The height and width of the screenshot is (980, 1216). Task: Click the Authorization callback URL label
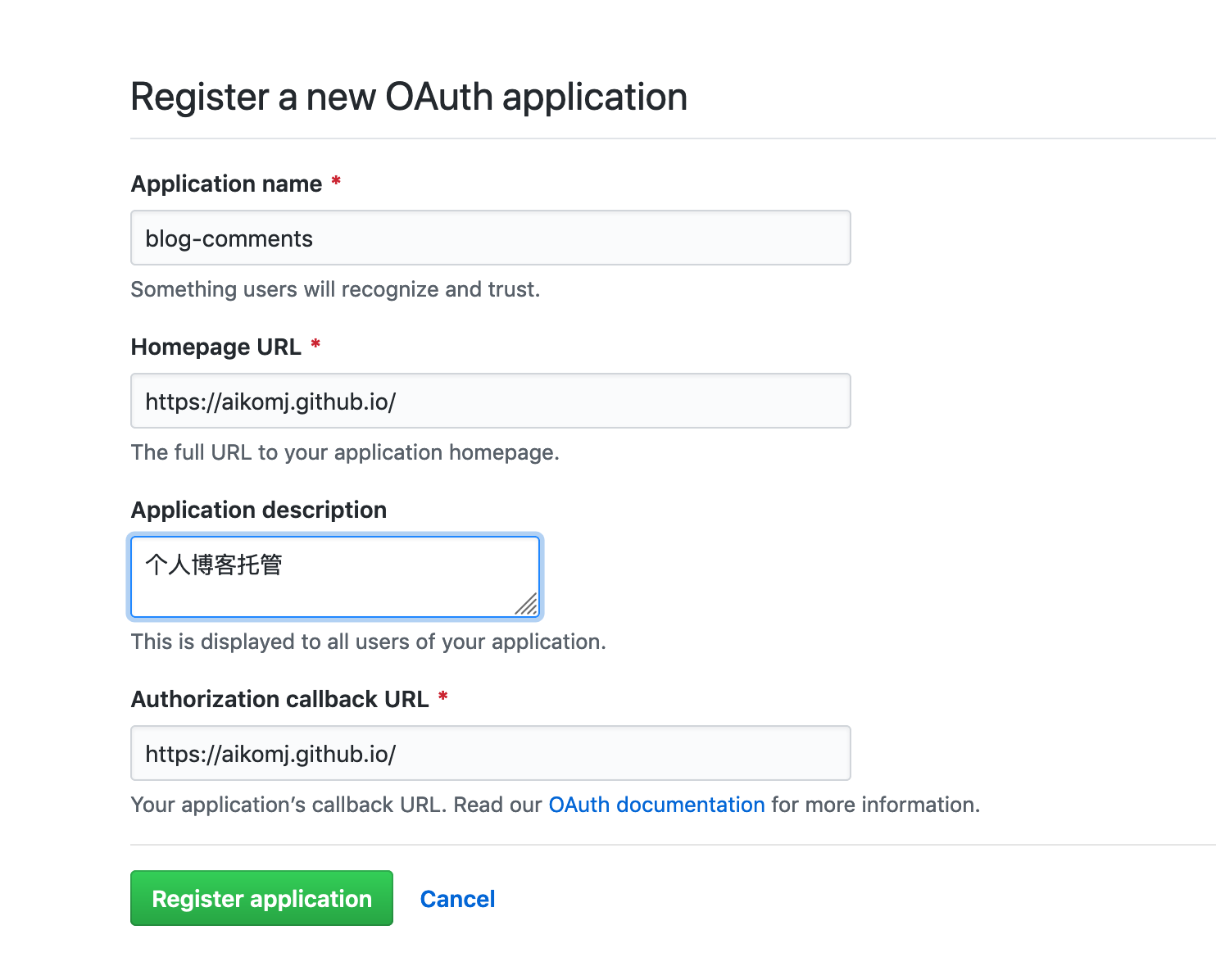click(280, 699)
